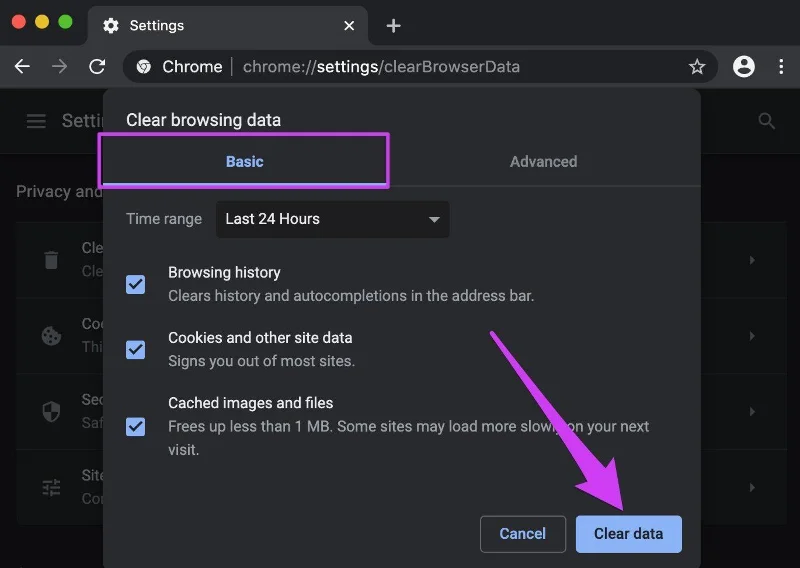Bookmark this page with the star icon
The height and width of the screenshot is (568, 800).
(697, 66)
